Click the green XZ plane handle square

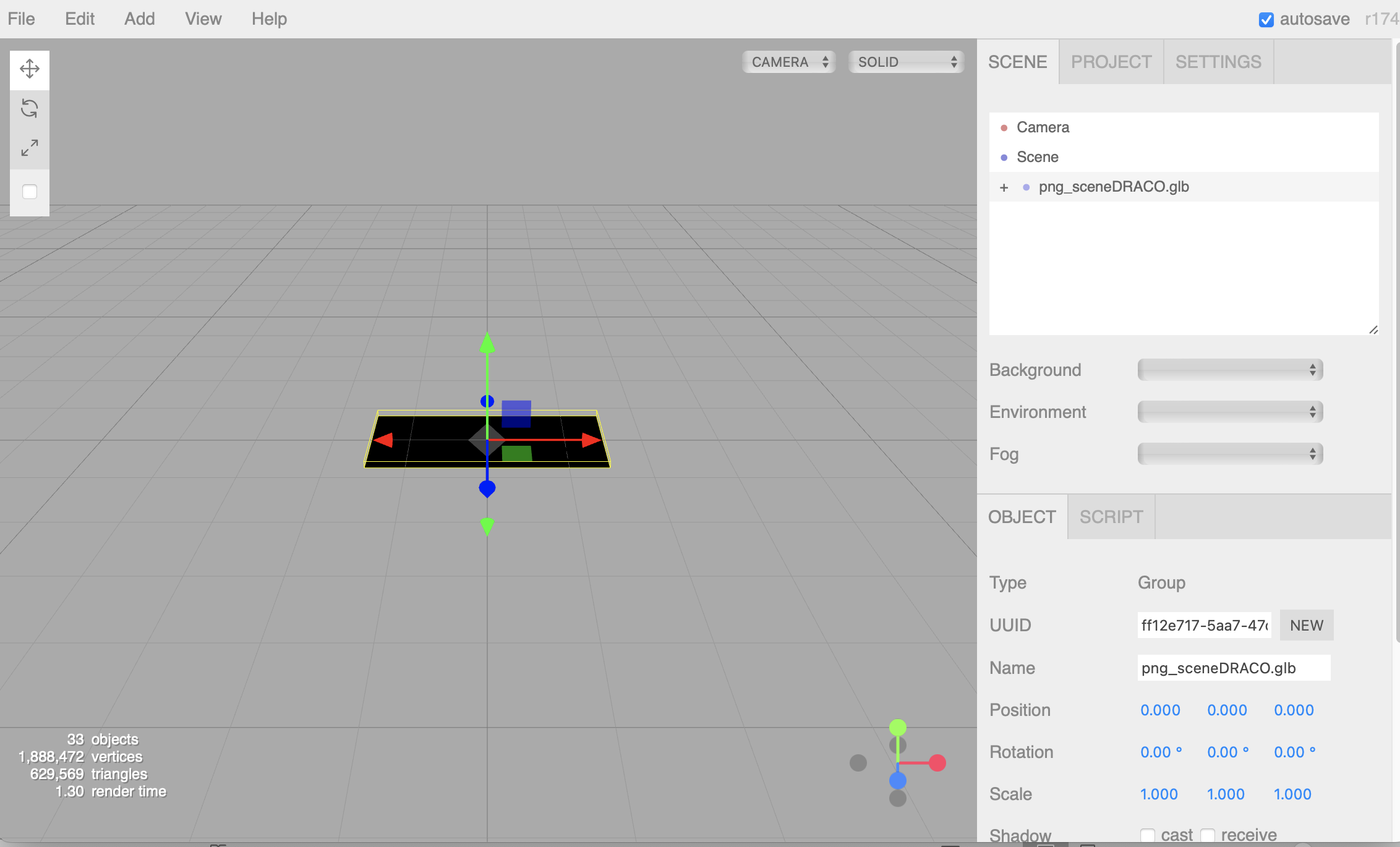click(x=517, y=453)
